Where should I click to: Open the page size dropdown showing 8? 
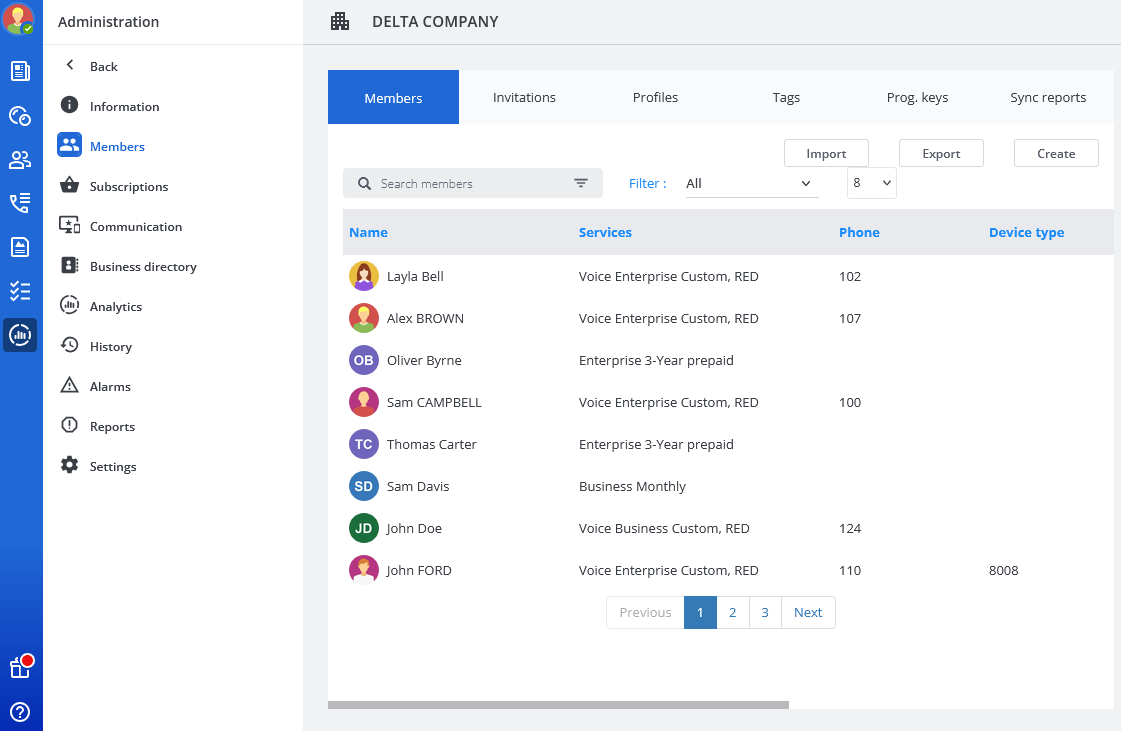(871, 184)
